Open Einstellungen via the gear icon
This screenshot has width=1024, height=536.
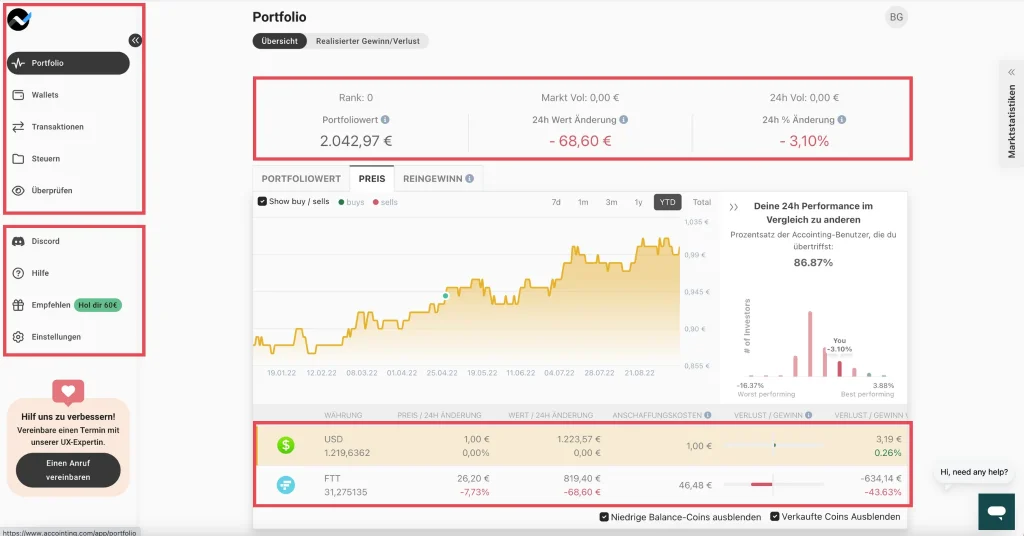pos(18,337)
